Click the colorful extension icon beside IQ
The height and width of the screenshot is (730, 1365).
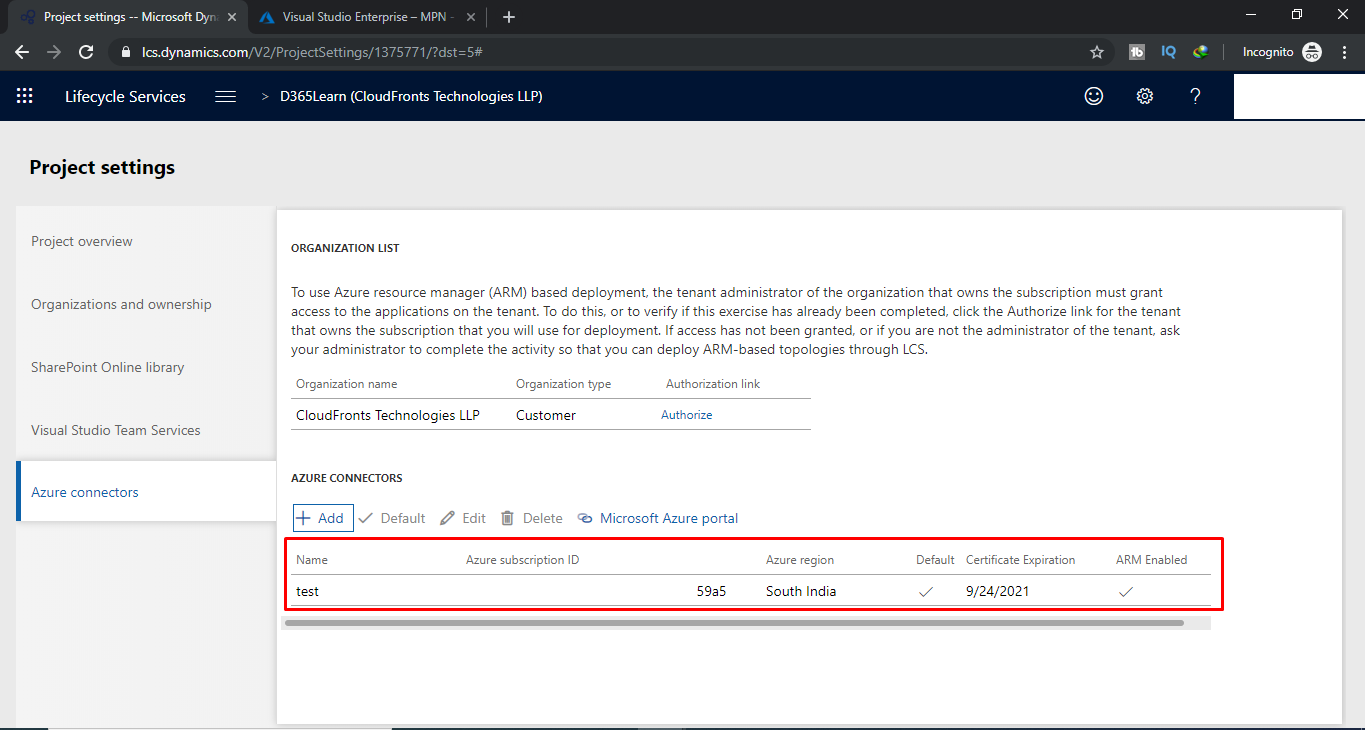point(1200,52)
